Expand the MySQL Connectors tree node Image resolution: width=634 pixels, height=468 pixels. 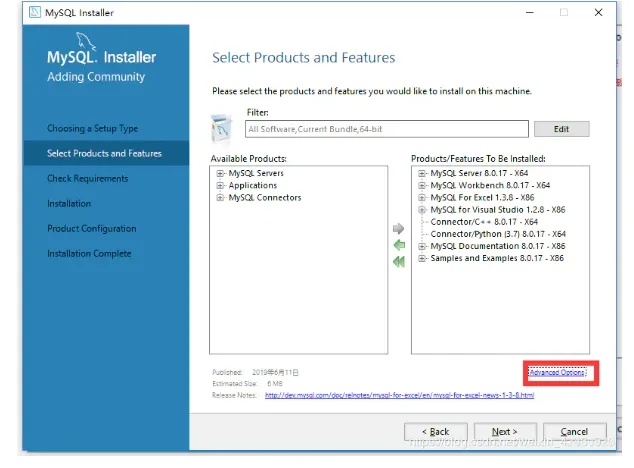click(220, 197)
